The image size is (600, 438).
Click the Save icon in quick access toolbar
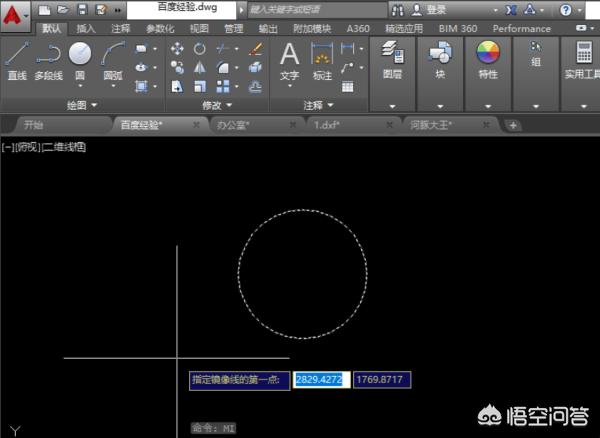(x=83, y=9)
